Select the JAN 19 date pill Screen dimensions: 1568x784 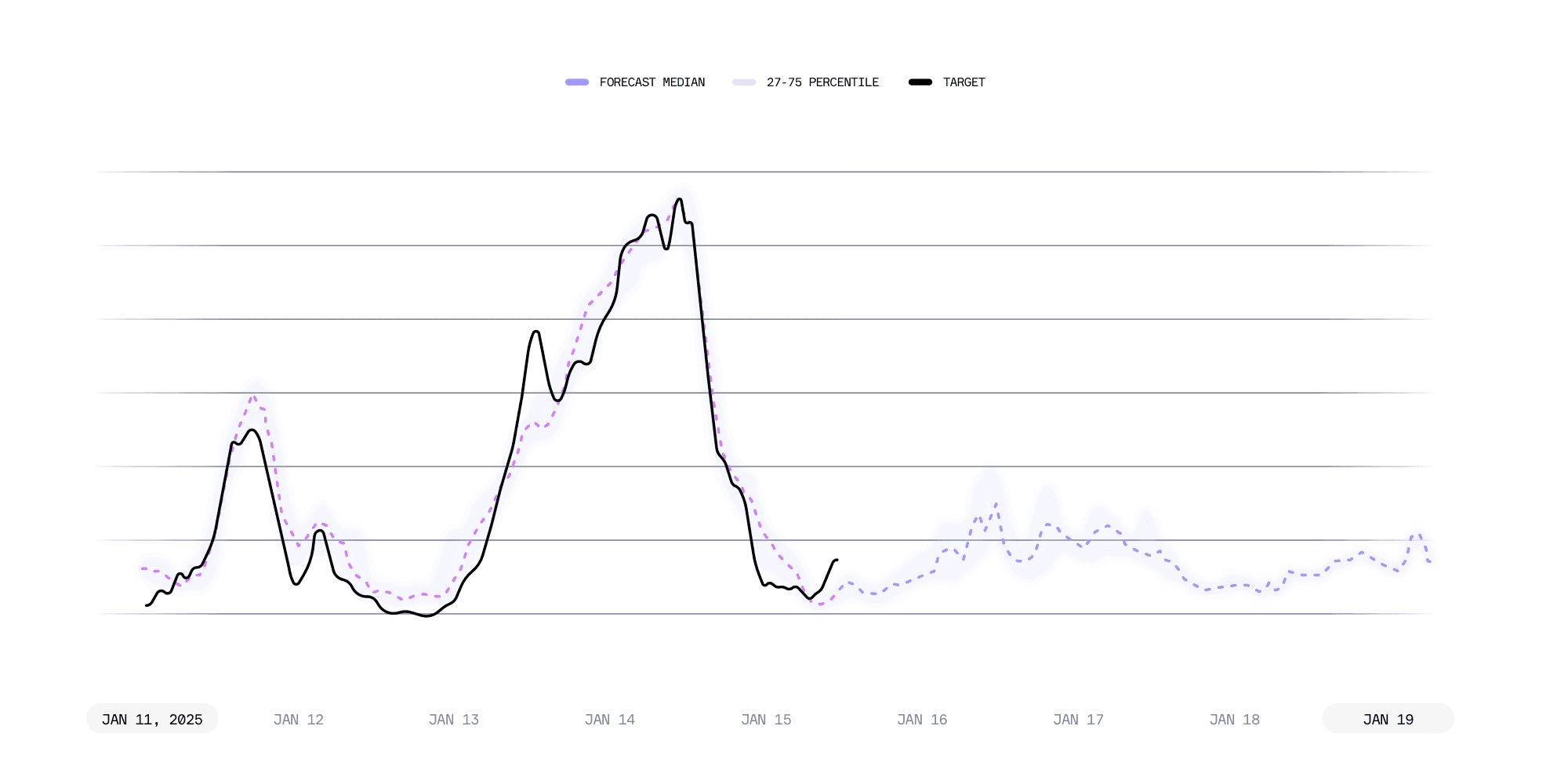click(1388, 719)
